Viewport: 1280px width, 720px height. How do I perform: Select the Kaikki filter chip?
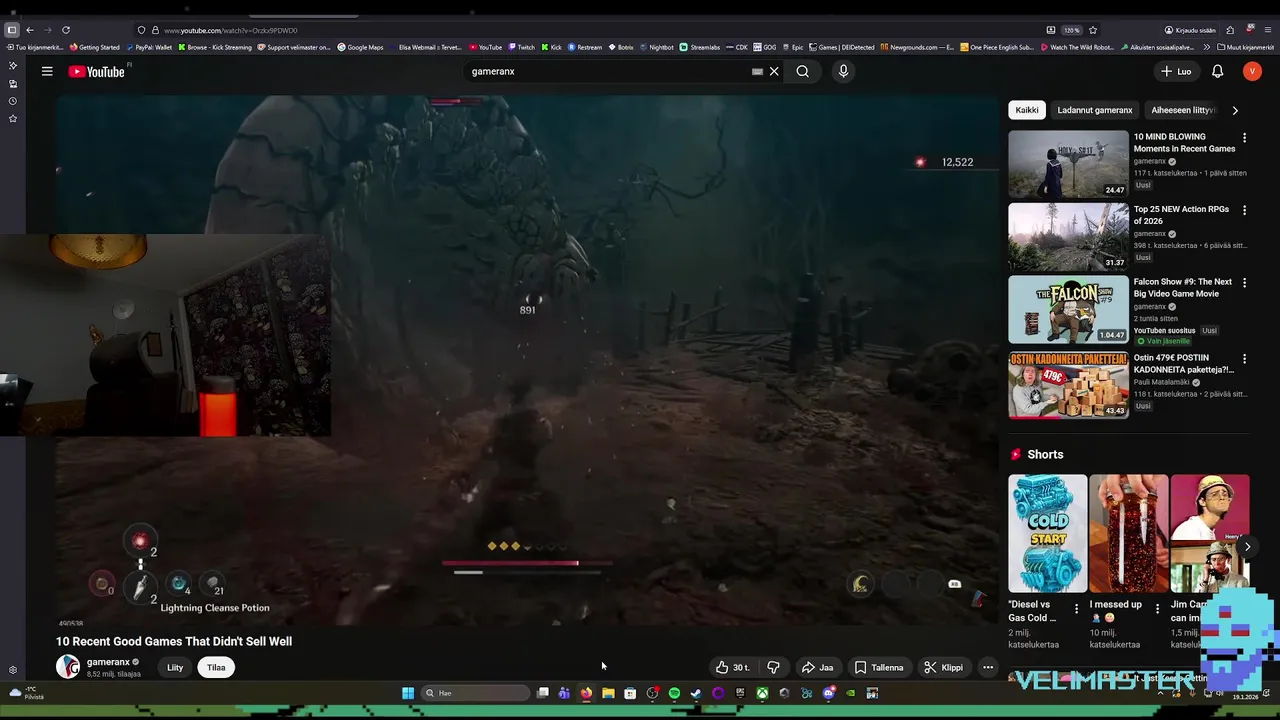[1027, 110]
